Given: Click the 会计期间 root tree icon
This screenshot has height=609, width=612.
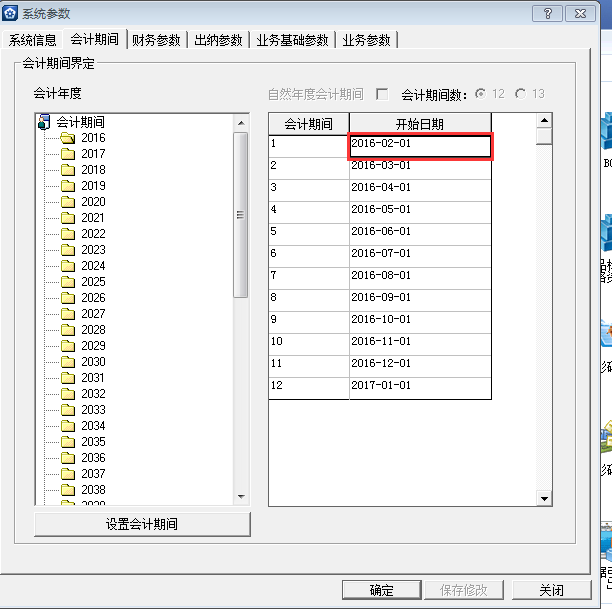Looking at the screenshot, I should pos(43,122).
